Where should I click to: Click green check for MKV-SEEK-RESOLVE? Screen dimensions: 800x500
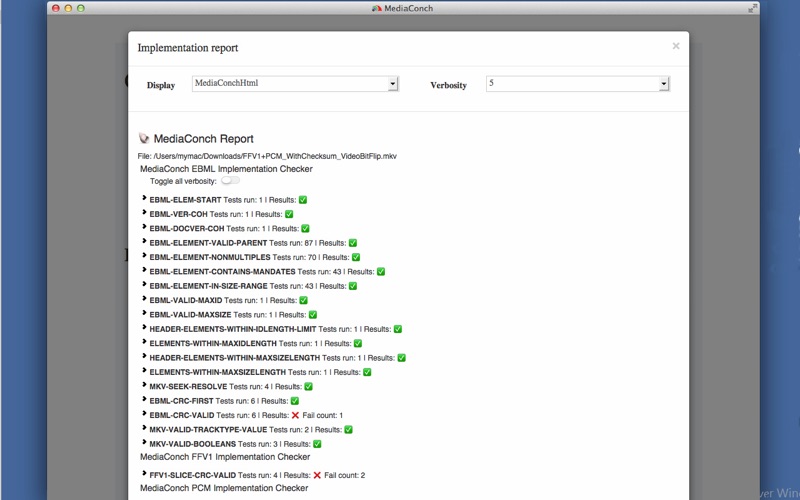pyautogui.click(x=308, y=386)
